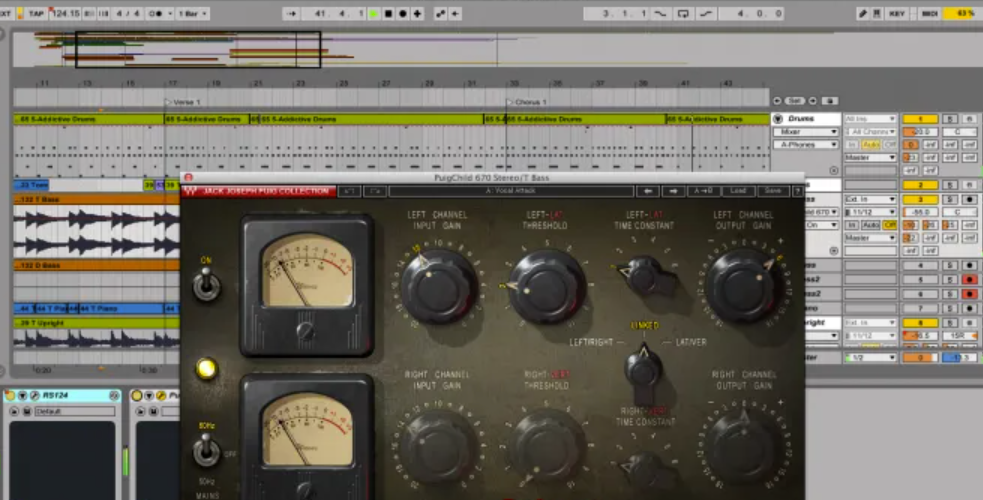The height and width of the screenshot is (500, 983).
Task: Click the next locator arrow icon
Action: [812, 101]
